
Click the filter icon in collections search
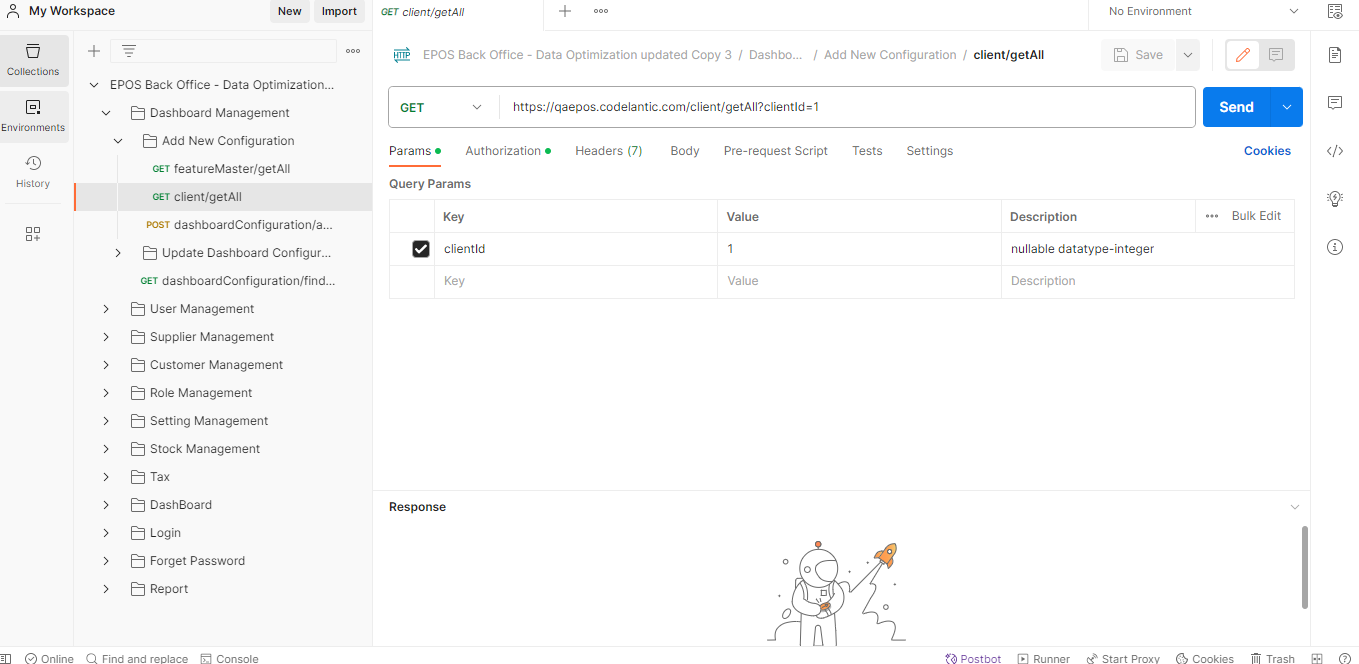tap(129, 51)
